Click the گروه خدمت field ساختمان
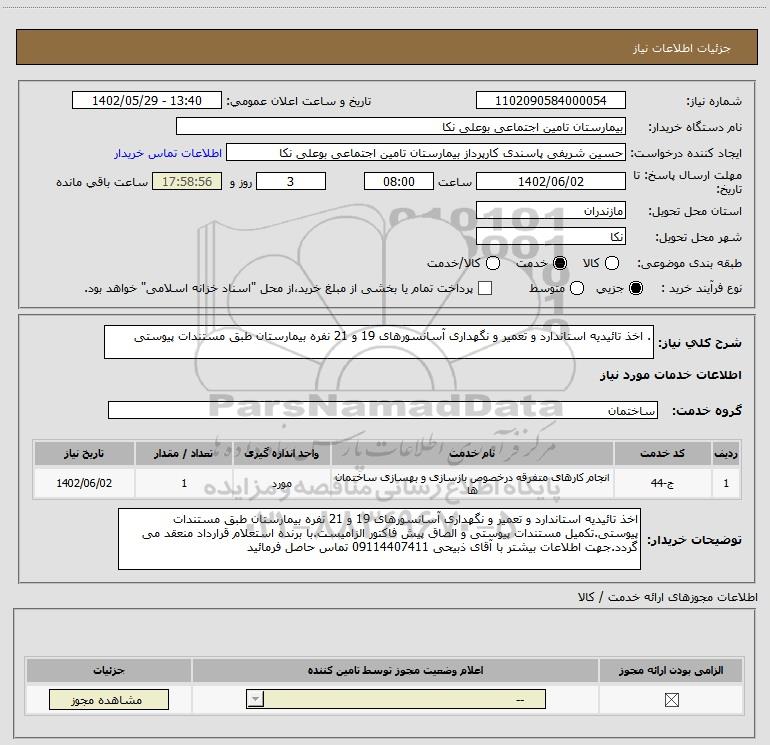Viewport: 770px width, 745px height. coord(383,410)
